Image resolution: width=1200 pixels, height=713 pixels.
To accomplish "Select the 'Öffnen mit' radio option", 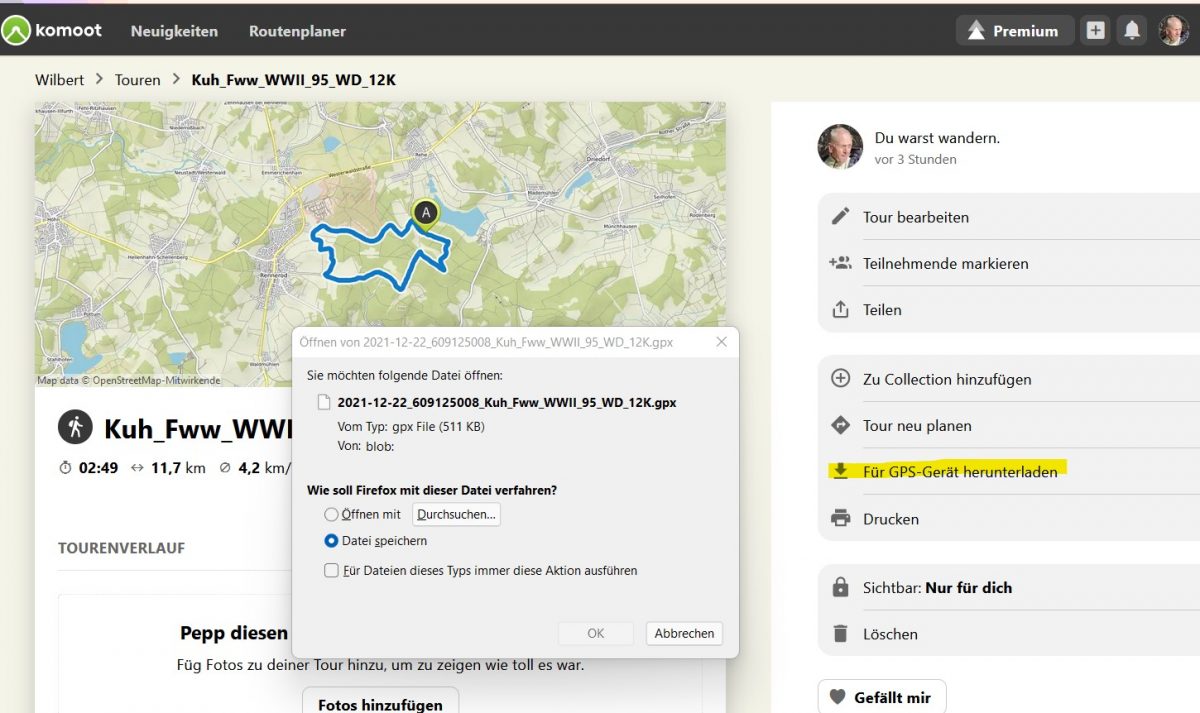I will [x=331, y=514].
